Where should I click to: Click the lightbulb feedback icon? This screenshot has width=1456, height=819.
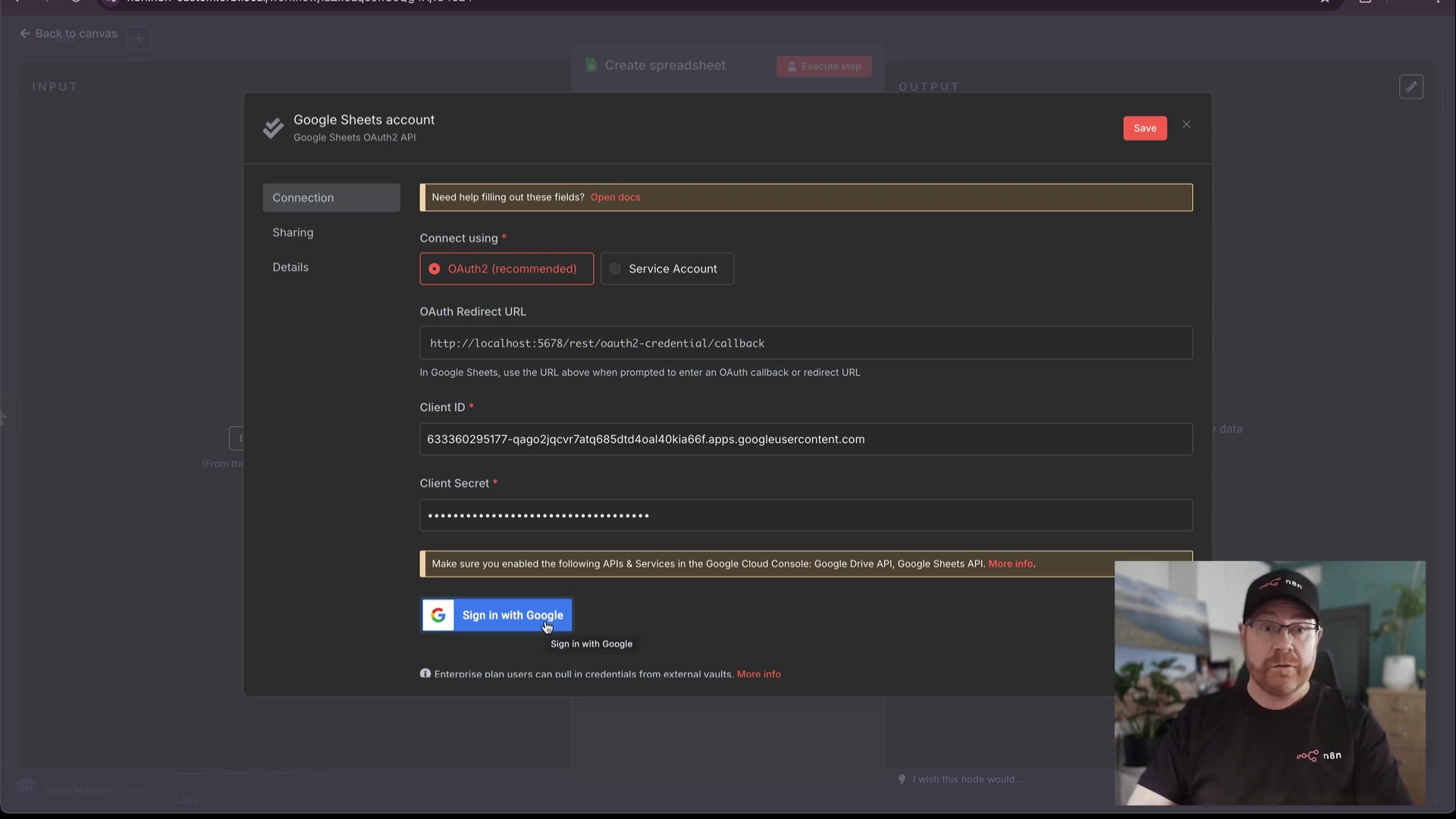click(x=902, y=779)
